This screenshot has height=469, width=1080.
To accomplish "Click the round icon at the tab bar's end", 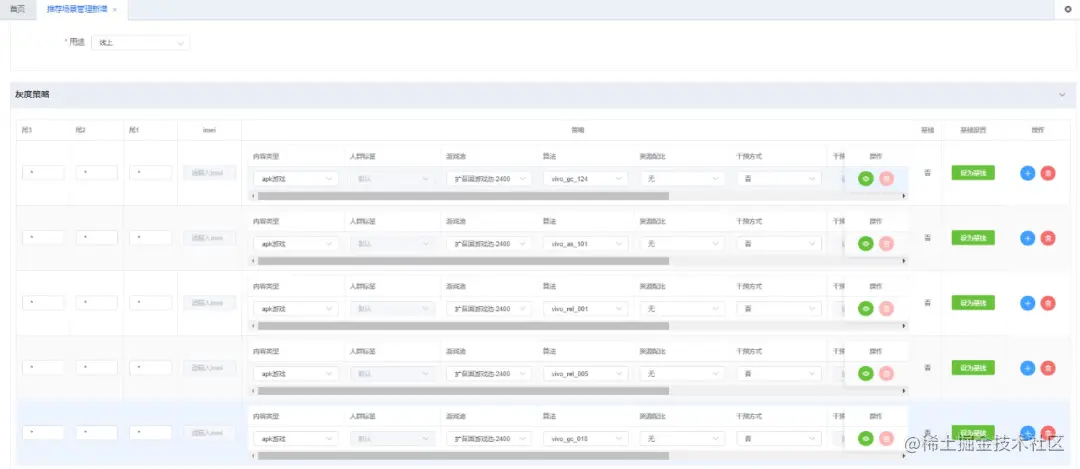I will click(1068, 10).
